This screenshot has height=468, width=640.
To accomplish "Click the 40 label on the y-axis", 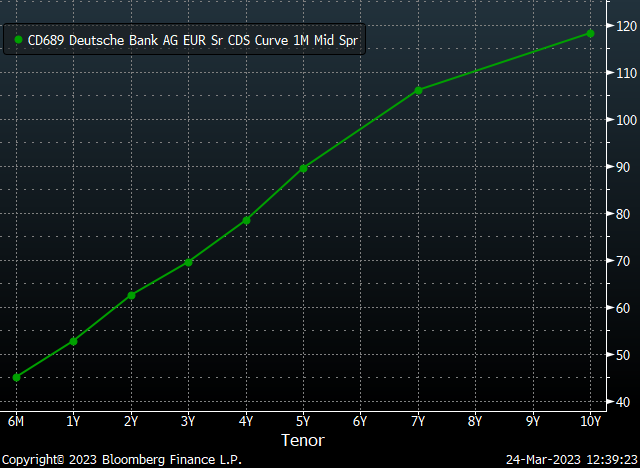I will point(622,402).
